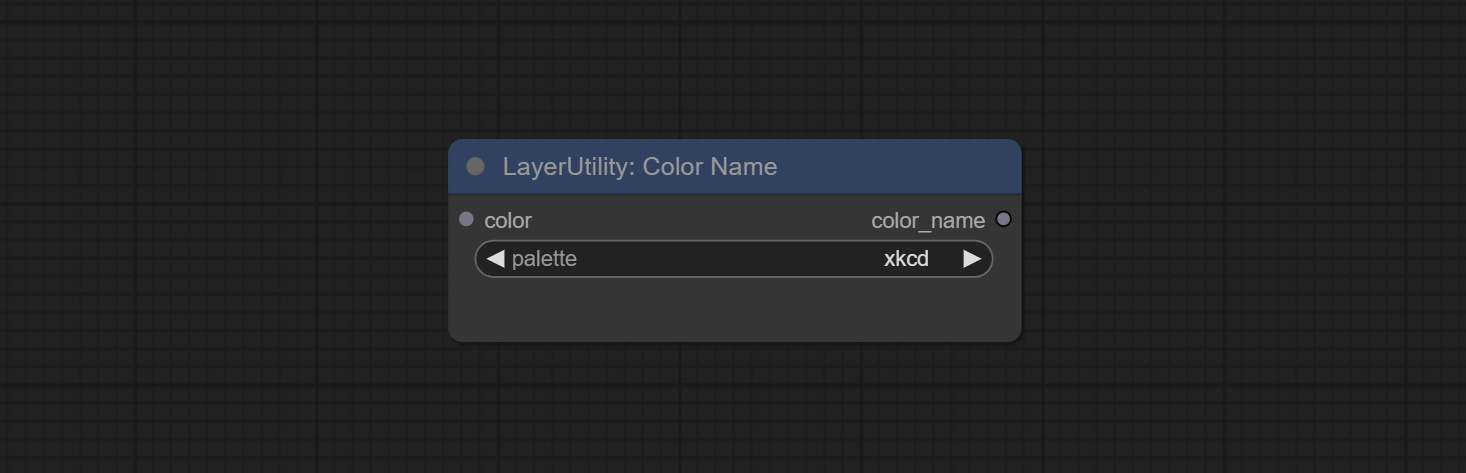Switch palette to previous option with left arrow

(x=495, y=259)
